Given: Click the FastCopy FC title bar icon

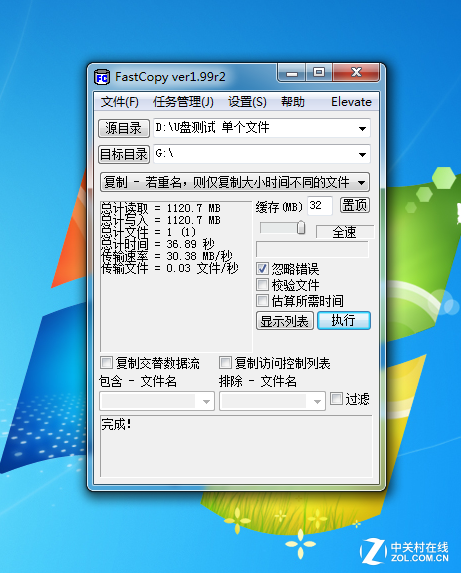Looking at the screenshot, I should coord(102,77).
